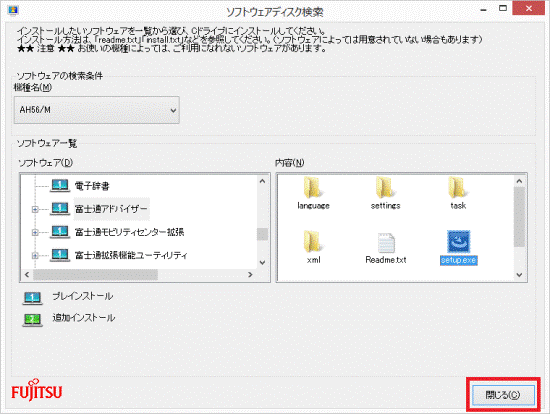Screen dimensions: 550x414
Task: Click the 閉じる(C) button
Action: (x=503, y=395)
